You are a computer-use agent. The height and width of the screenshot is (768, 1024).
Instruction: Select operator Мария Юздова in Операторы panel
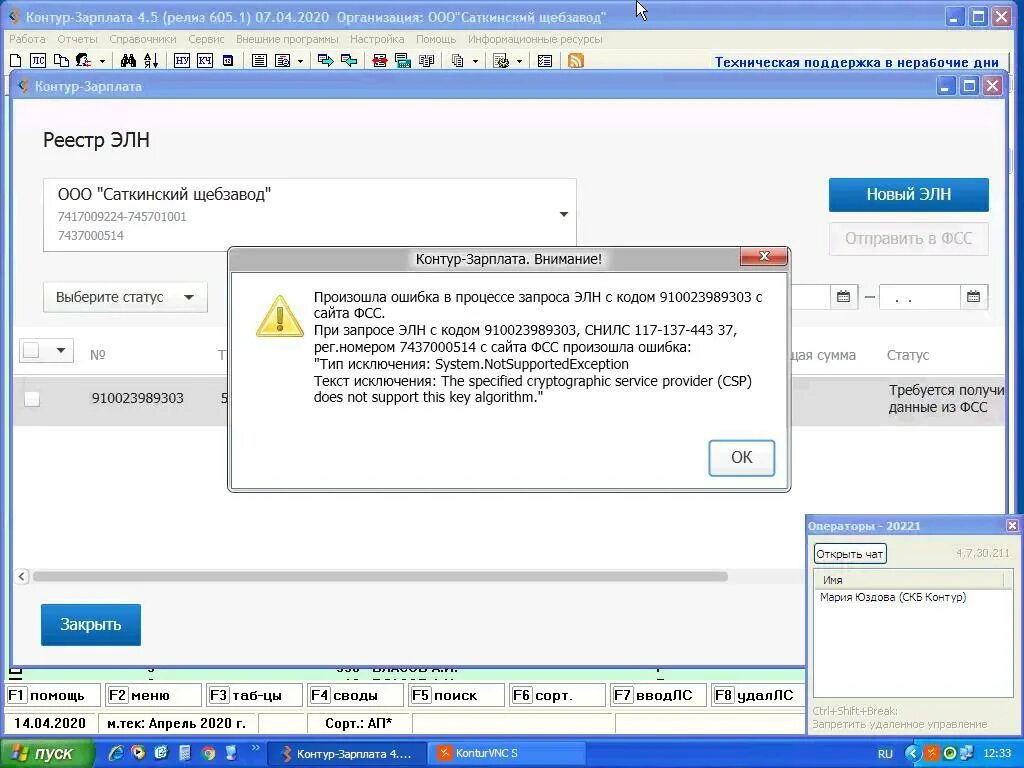(893, 597)
